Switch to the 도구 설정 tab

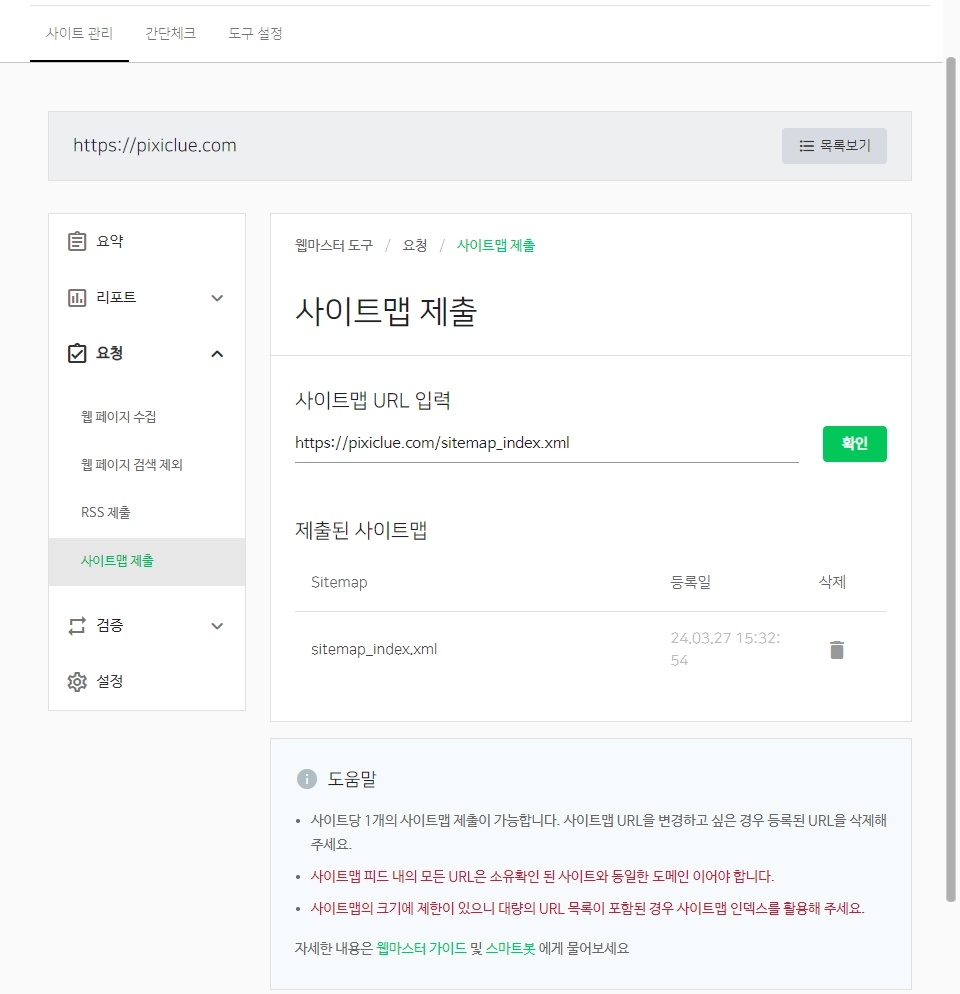(x=255, y=34)
